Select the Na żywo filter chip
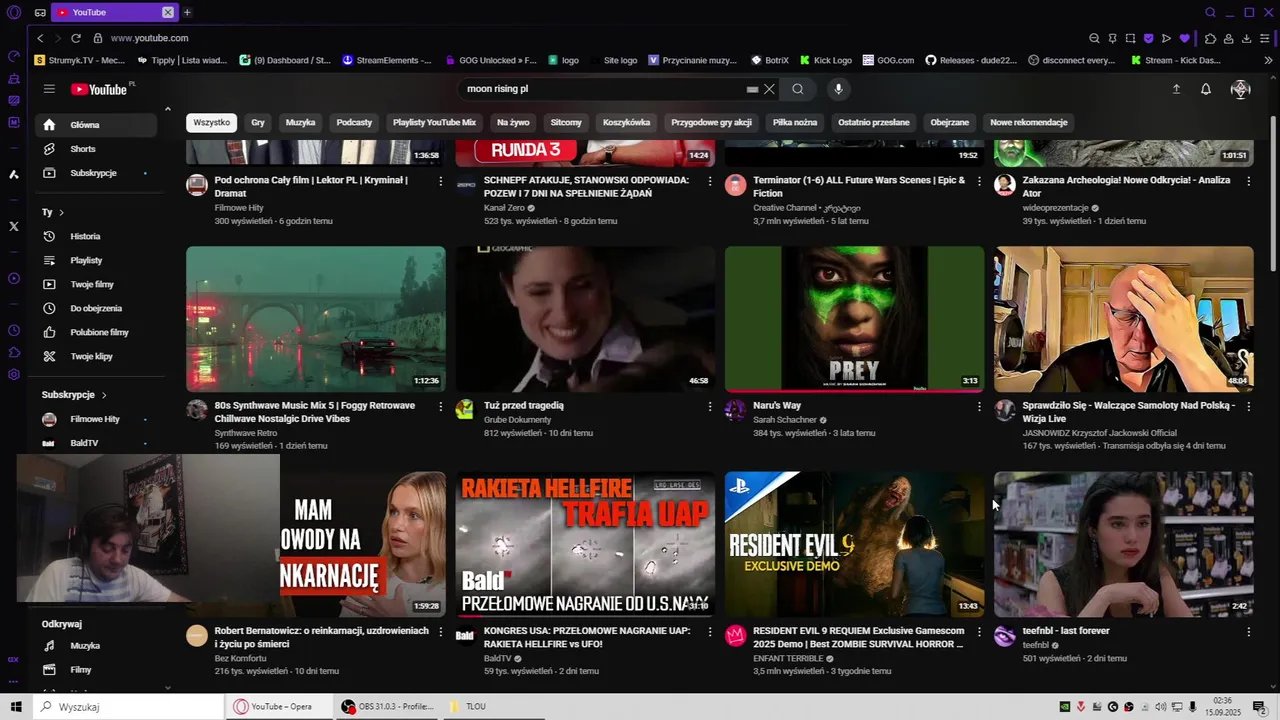The width and height of the screenshot is (1280, 720). click(513, 122)
